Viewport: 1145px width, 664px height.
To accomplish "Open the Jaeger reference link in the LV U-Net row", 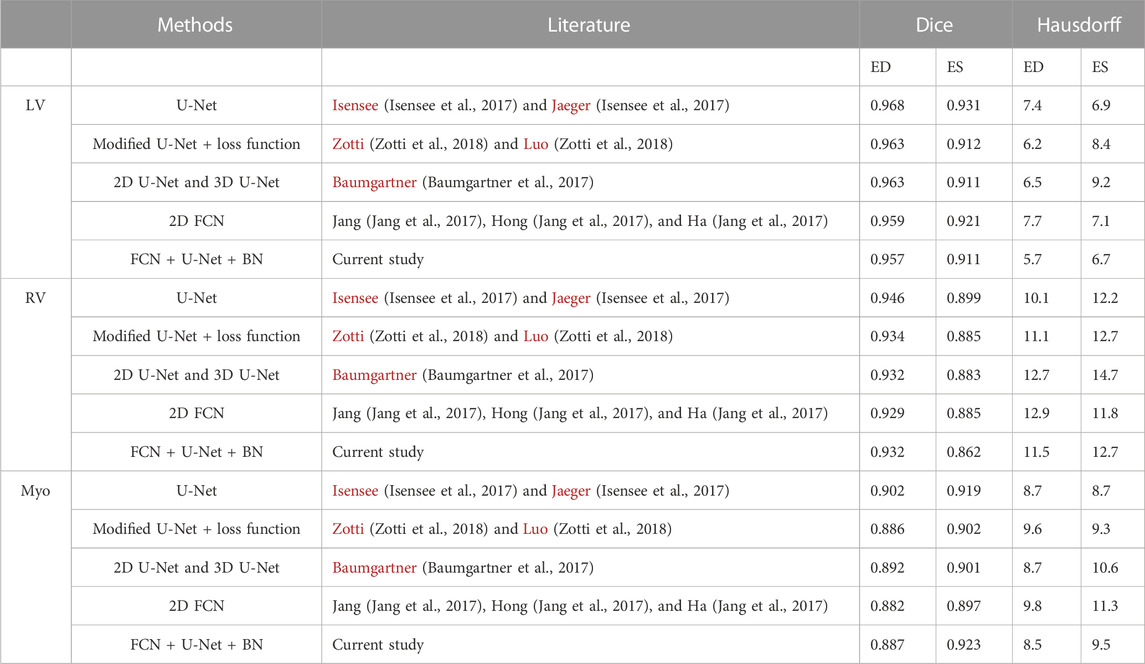I will [571, 106].
